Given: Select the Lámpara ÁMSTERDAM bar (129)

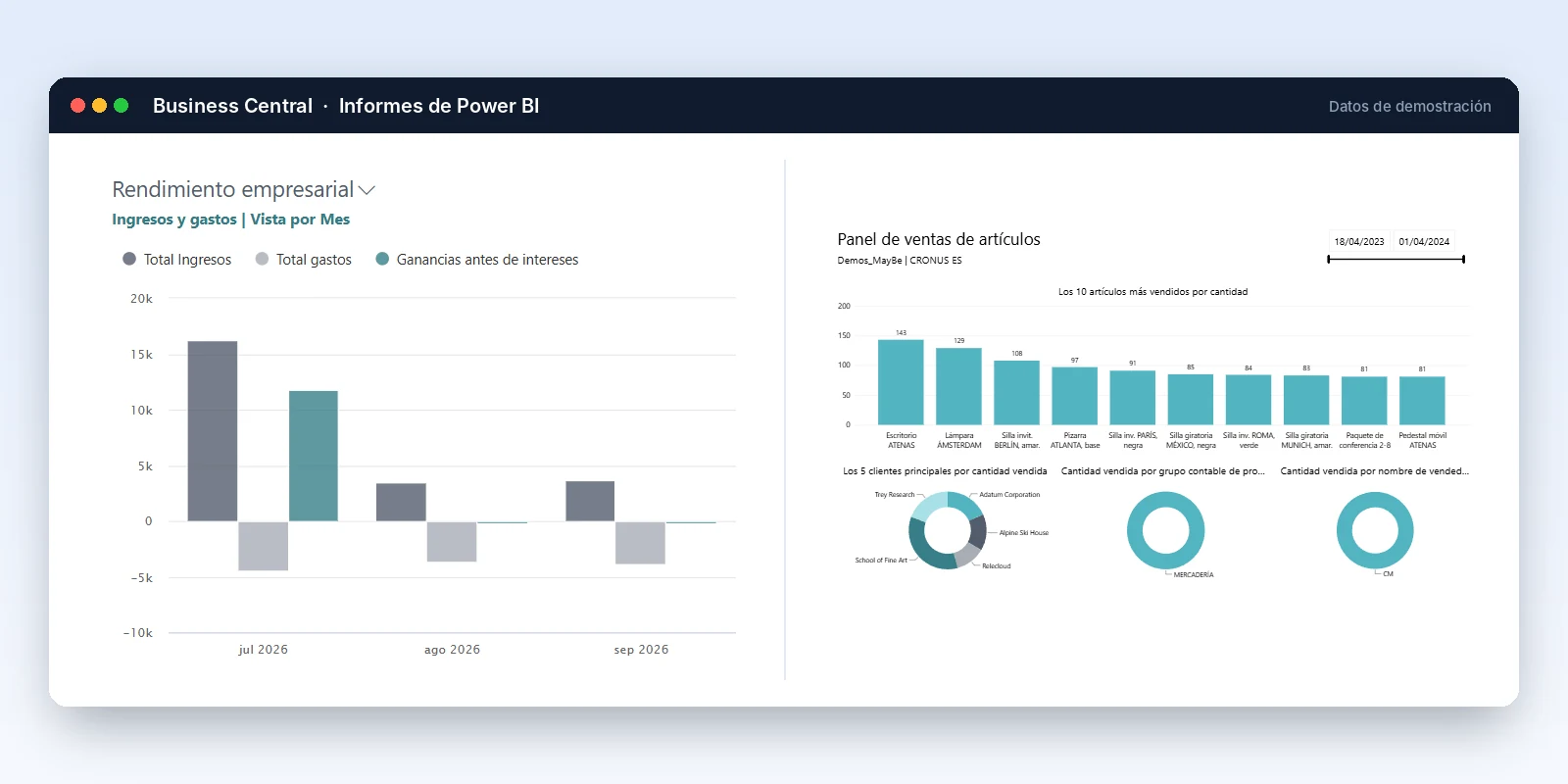Looking at the screenshot, I should click(958, 386).
